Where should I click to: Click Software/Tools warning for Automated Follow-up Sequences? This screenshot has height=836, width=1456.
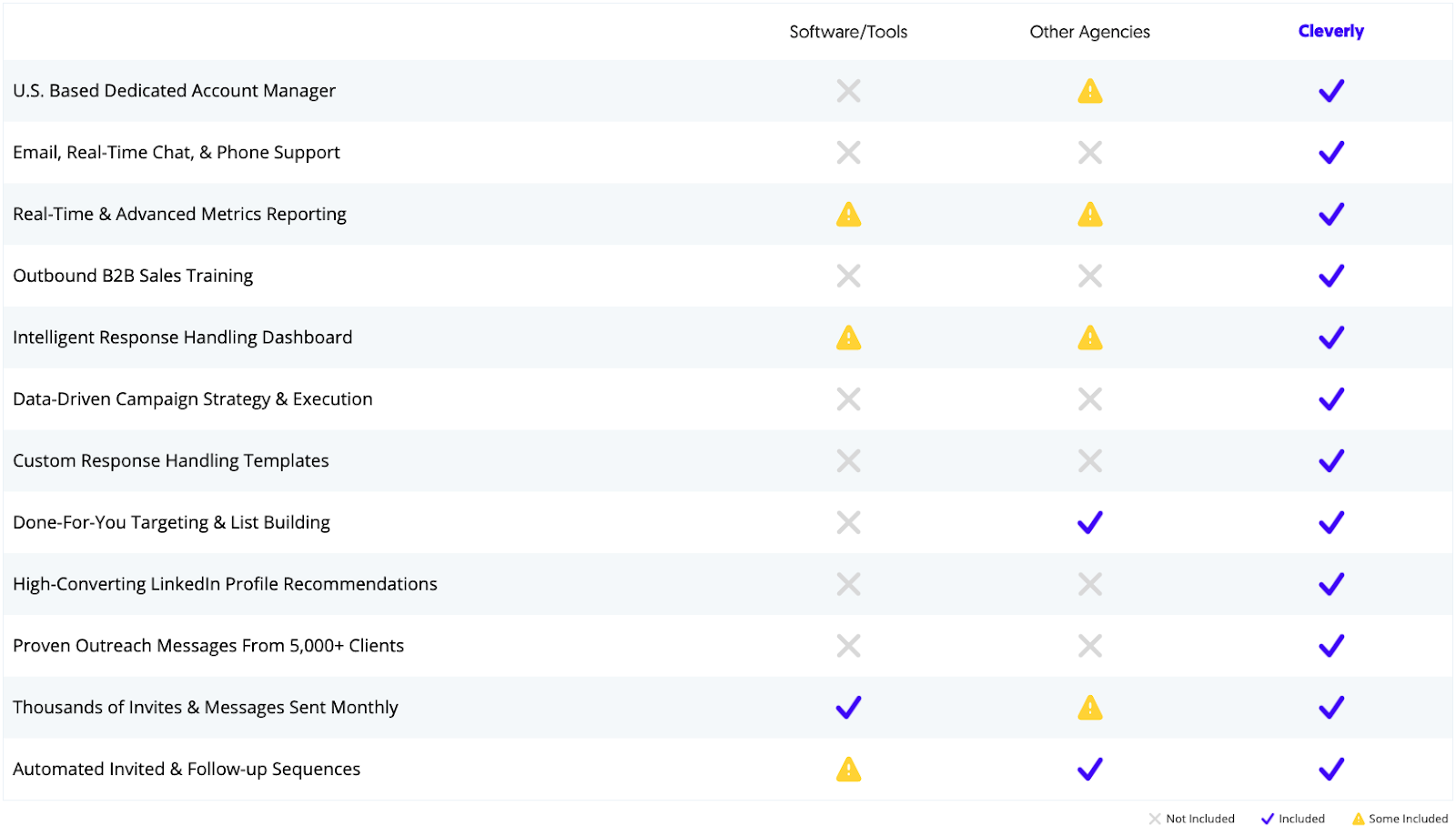849,769
